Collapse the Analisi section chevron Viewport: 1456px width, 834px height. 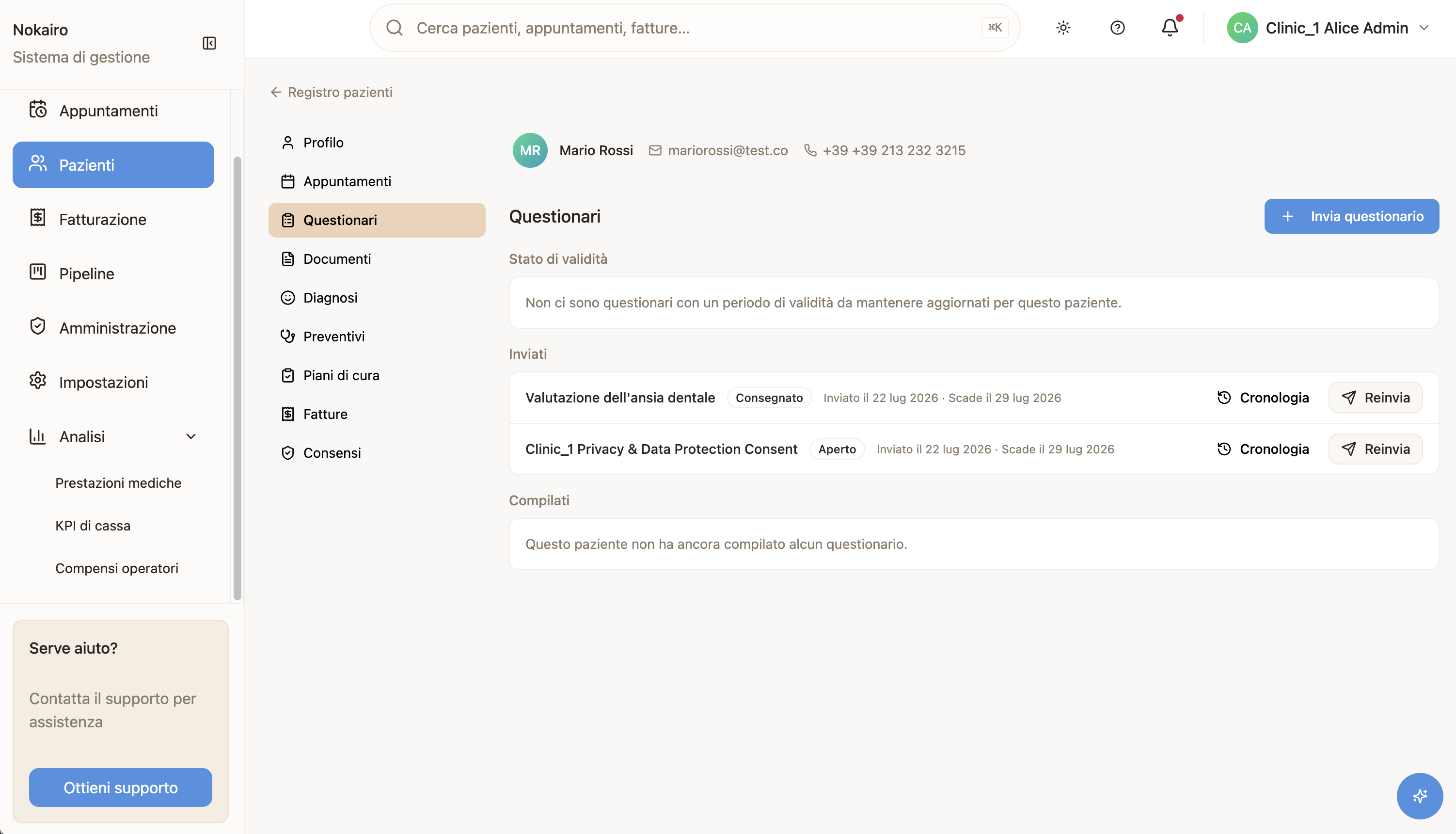coord(191,436)
